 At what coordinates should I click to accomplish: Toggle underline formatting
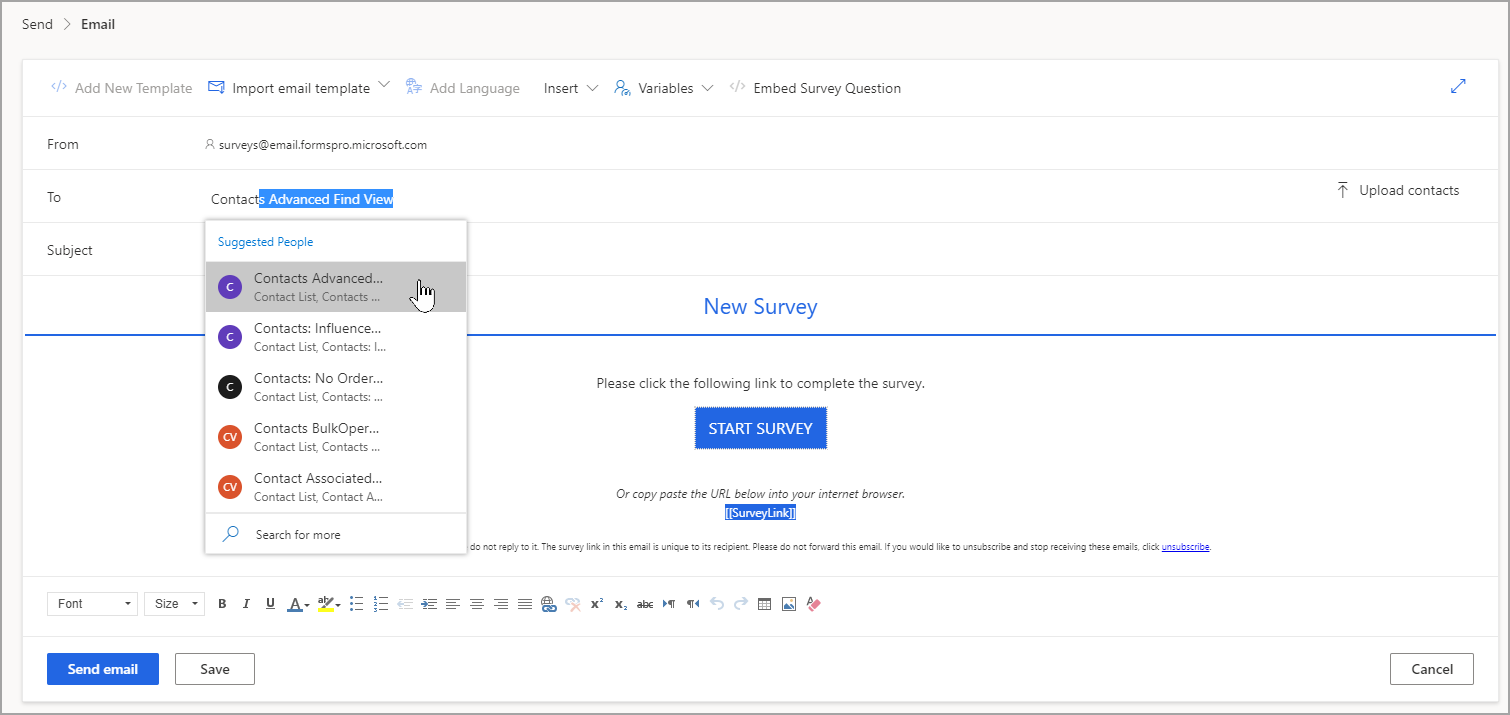point(270,604)
